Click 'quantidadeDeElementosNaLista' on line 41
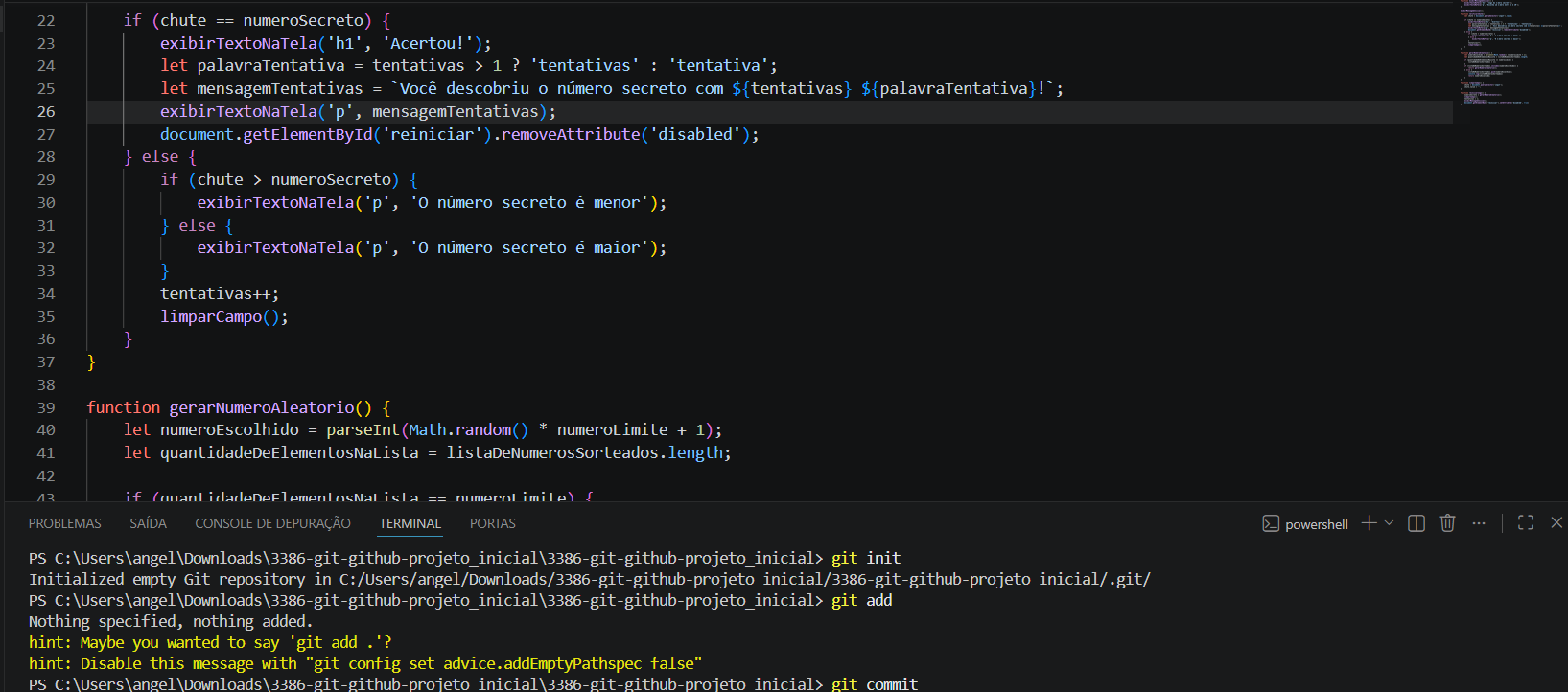The height and width of the screenshot is (692, 1568). point(290,452)
